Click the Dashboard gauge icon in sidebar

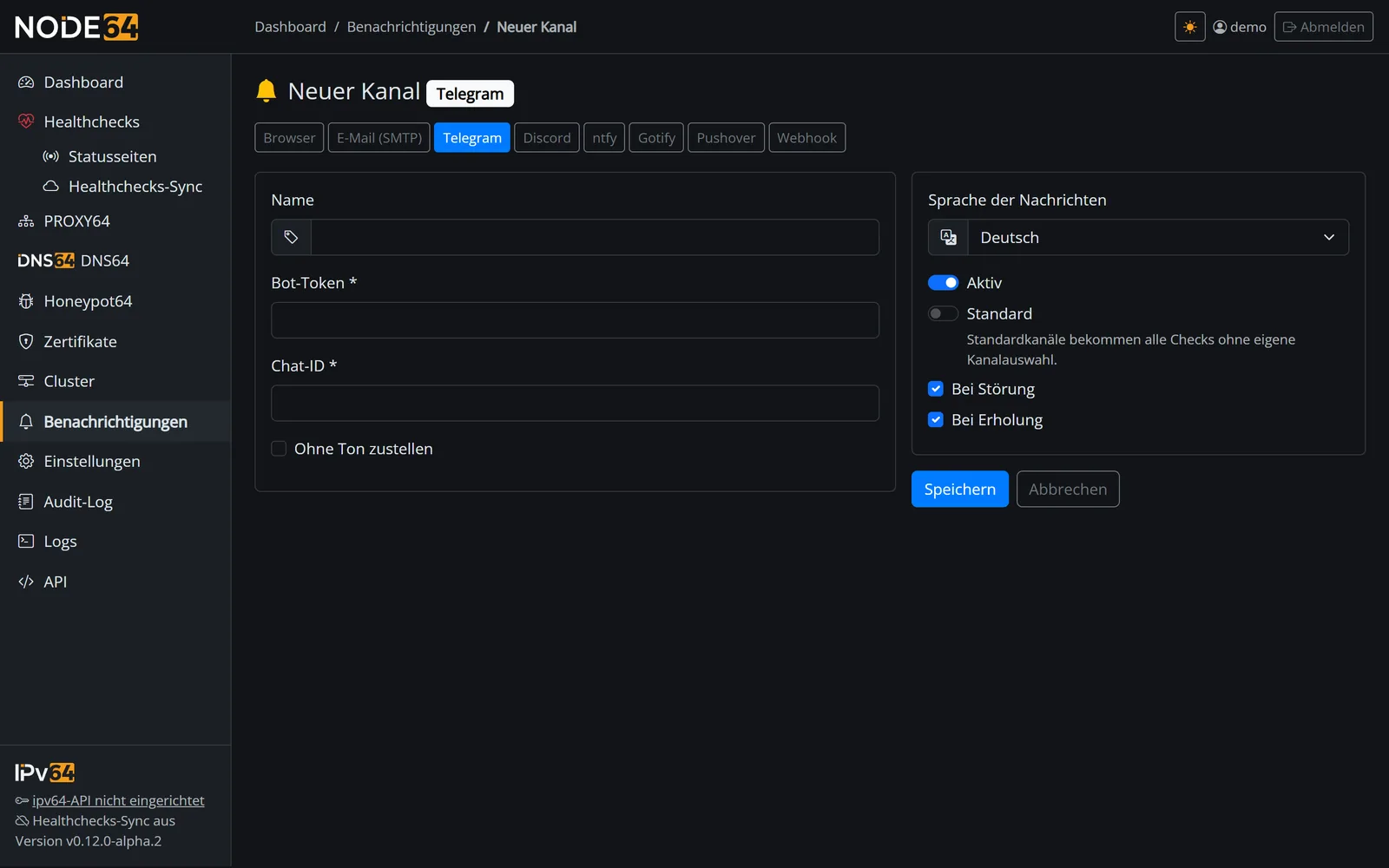pos(26,82)
